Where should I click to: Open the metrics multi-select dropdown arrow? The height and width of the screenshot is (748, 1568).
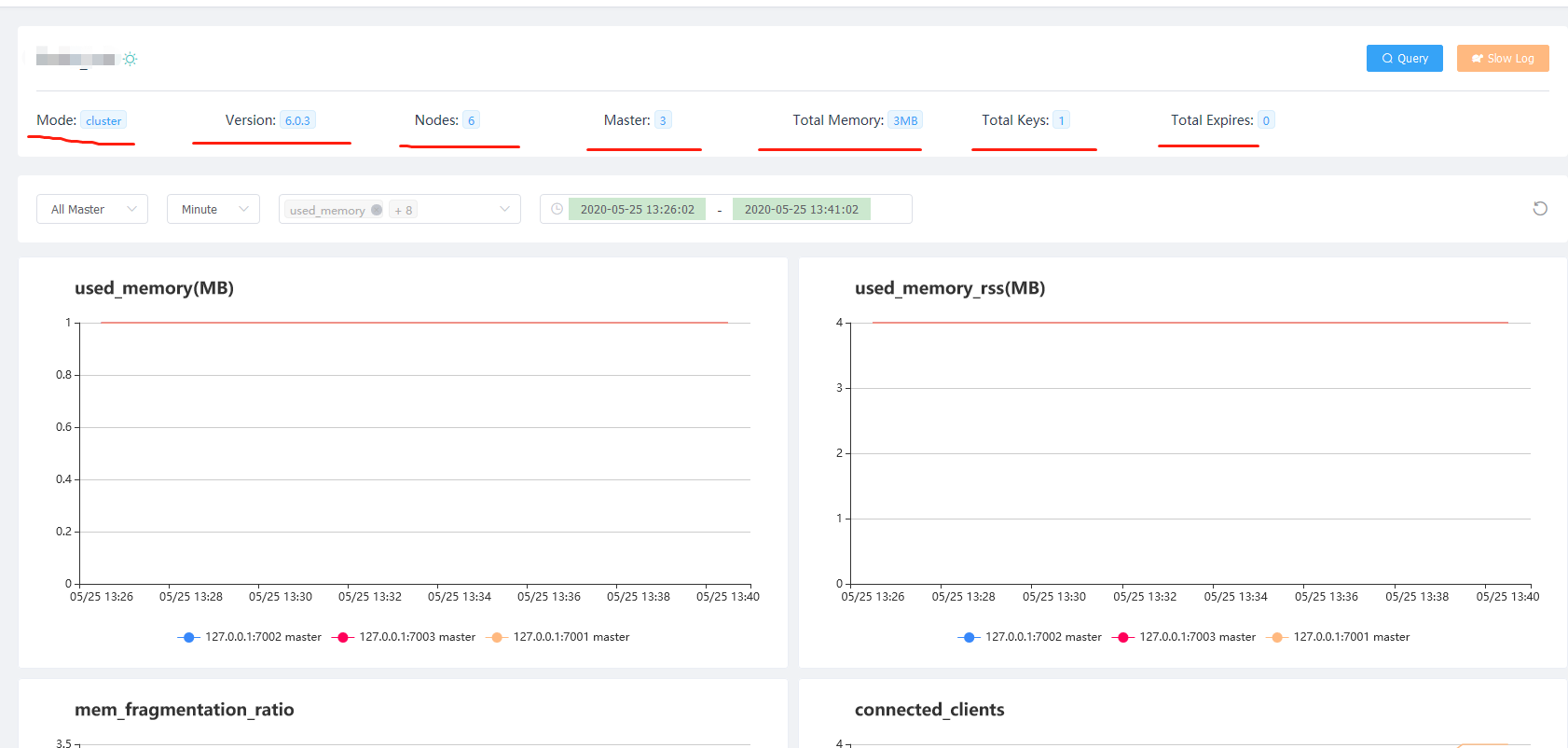coord(504,209)
